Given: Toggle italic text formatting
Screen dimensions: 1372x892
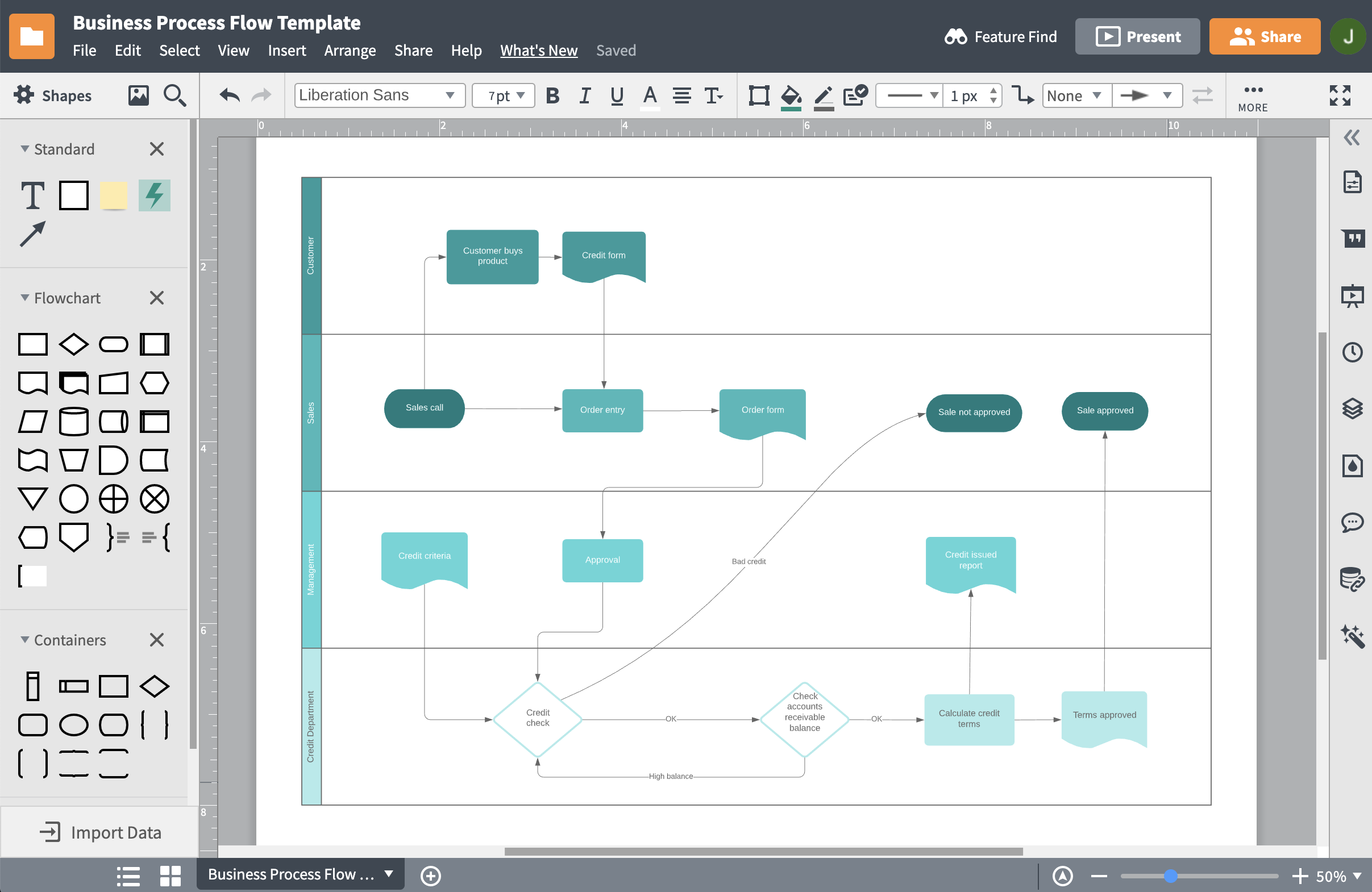Looking at the screenshot, I should point(584,95).
